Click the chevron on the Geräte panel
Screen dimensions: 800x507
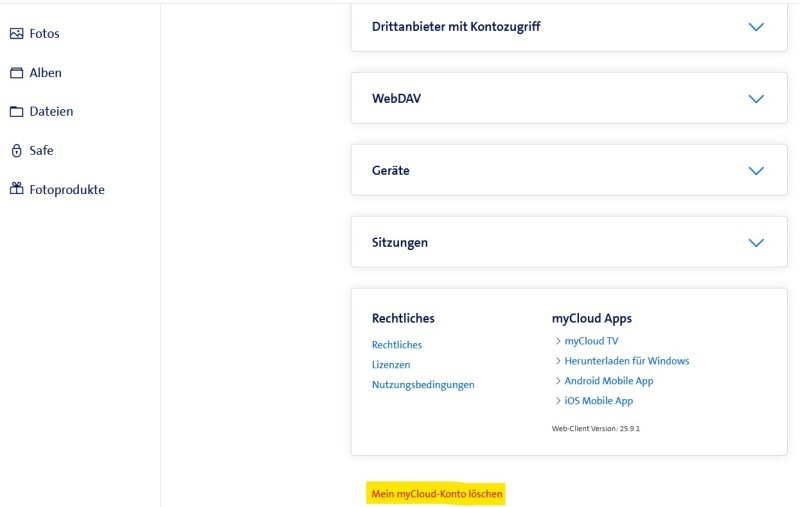click(x=756, y=171)
